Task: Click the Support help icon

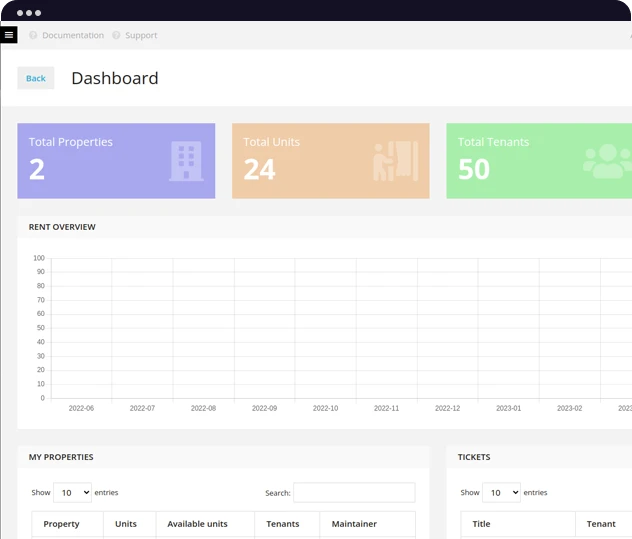Action: pyautogui.click(x=116, y=35)
